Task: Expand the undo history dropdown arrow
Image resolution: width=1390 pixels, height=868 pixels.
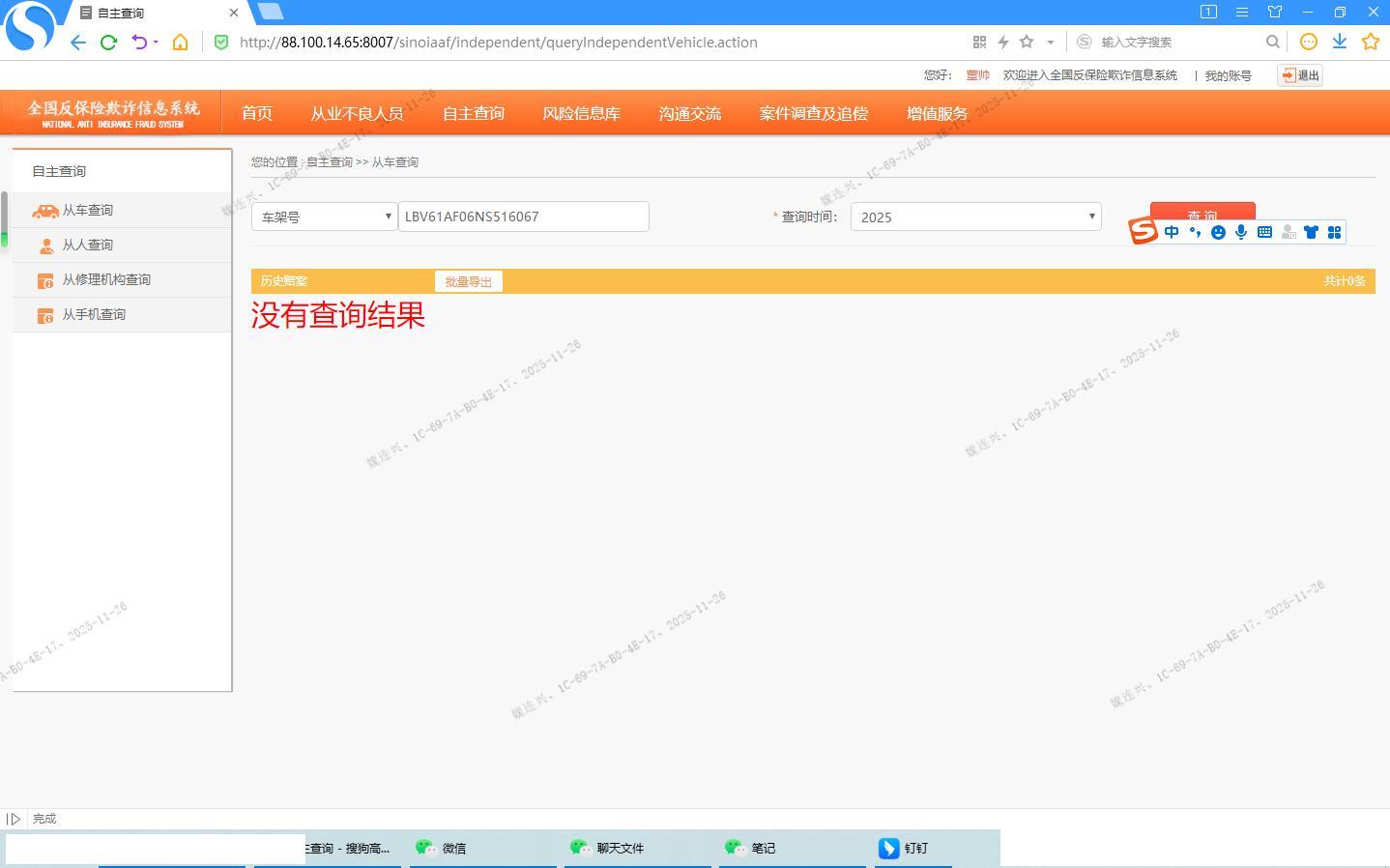Action: coord(156,42)
